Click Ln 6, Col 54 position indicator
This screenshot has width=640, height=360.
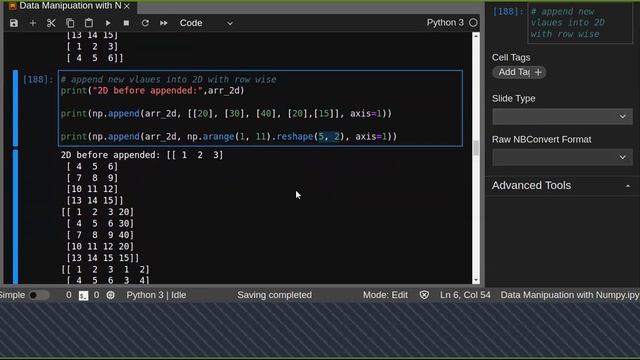(465, 295)
